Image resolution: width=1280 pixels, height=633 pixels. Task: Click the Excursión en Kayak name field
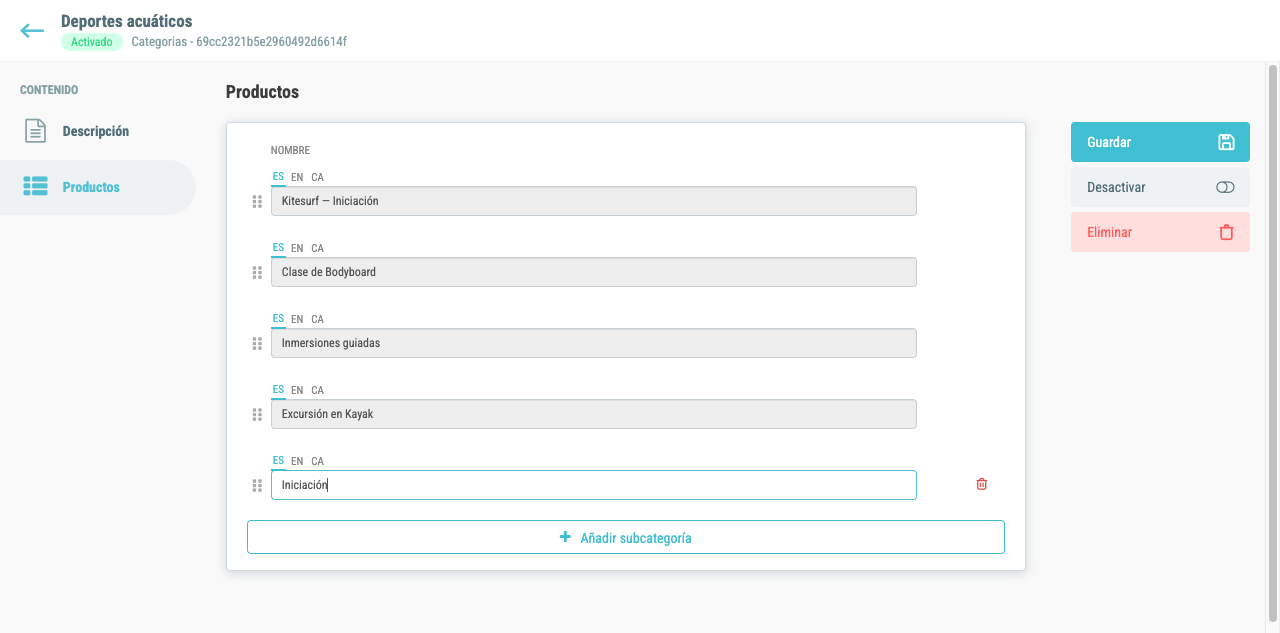pos(594,414)
